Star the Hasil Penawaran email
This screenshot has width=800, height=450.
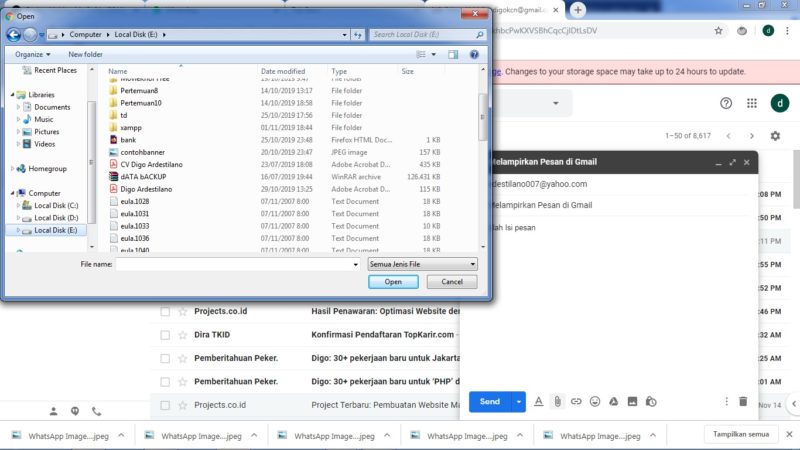click(x=182, y=312)
